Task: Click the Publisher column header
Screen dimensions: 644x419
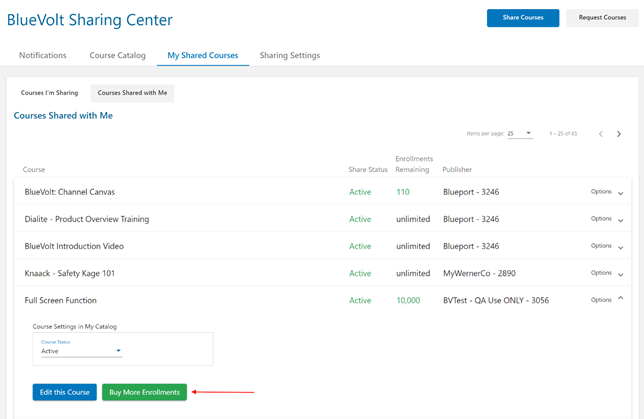Action: click(457, 169)
